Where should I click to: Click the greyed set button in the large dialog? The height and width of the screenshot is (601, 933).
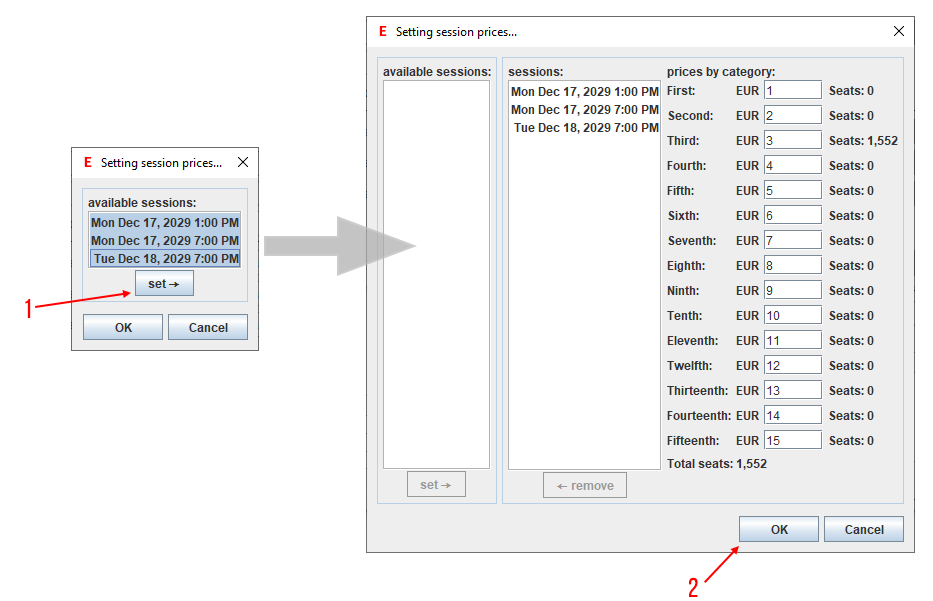tap(436, 484)
